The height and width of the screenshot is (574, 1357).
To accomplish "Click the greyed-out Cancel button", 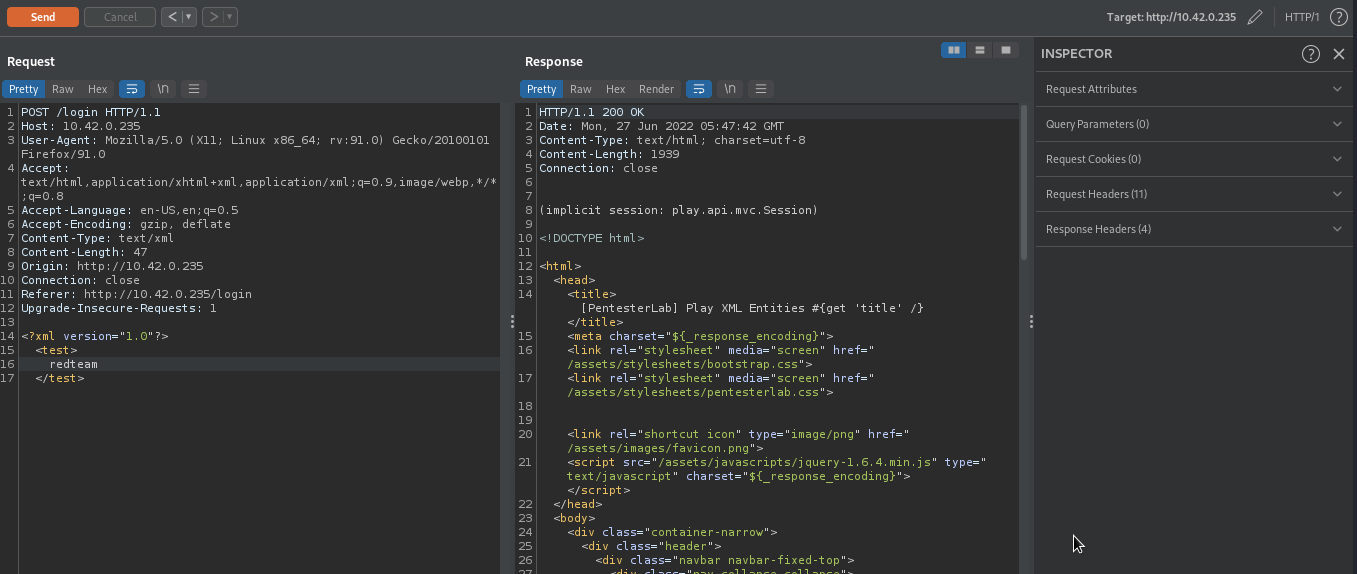I will pyautogui.click(x=120, y=17).
